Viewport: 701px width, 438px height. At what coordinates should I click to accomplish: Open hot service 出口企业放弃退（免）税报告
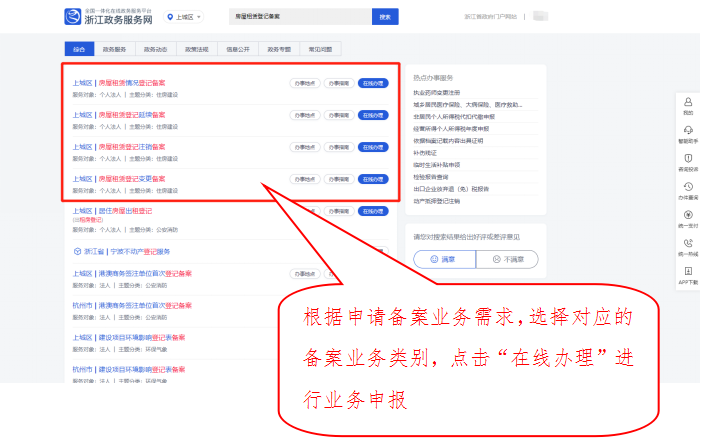click(x=451, y=189)
